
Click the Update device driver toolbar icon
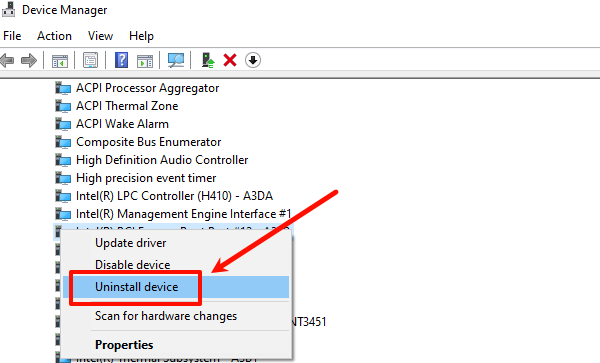208,60
